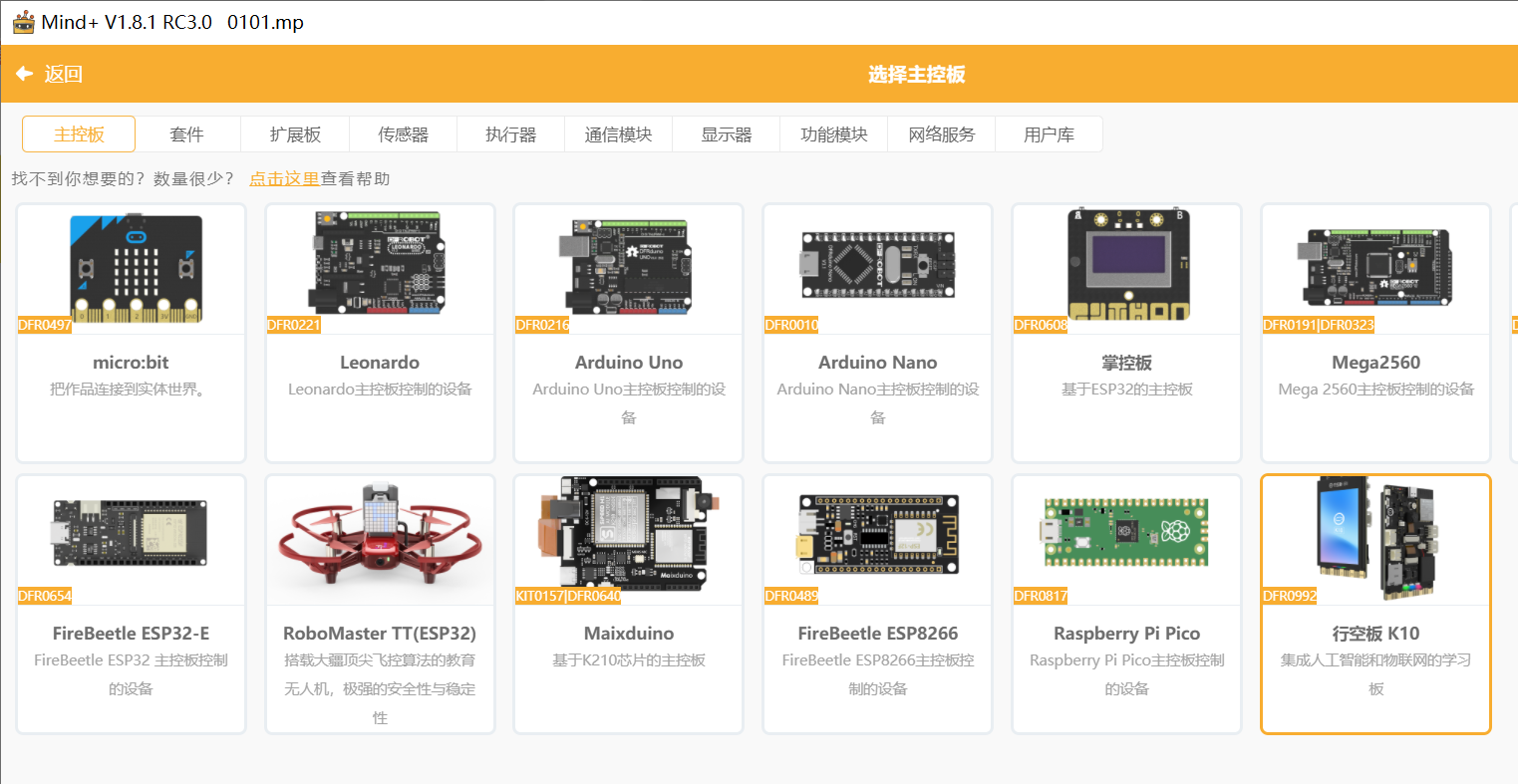Open the 套件 tab
Viewport: 1518px width, 784px height.
[186, 134]
